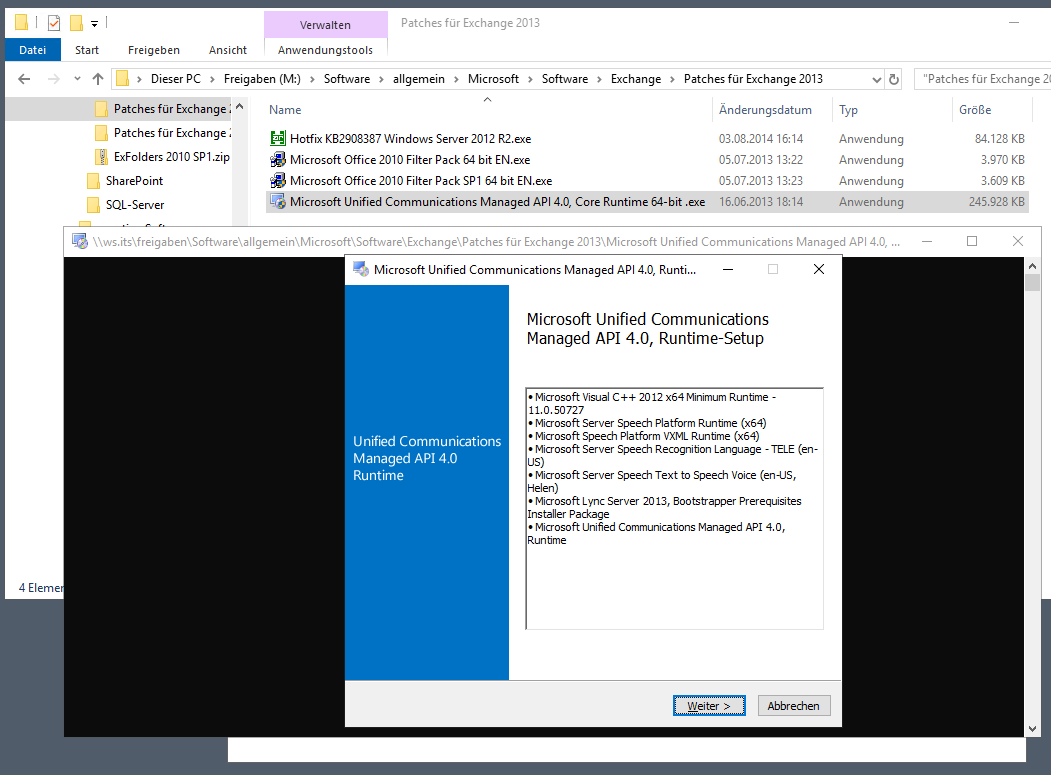1051x775 pixels.
Task: Click the ExFolders zip archive icon
Action: point(102,157)
